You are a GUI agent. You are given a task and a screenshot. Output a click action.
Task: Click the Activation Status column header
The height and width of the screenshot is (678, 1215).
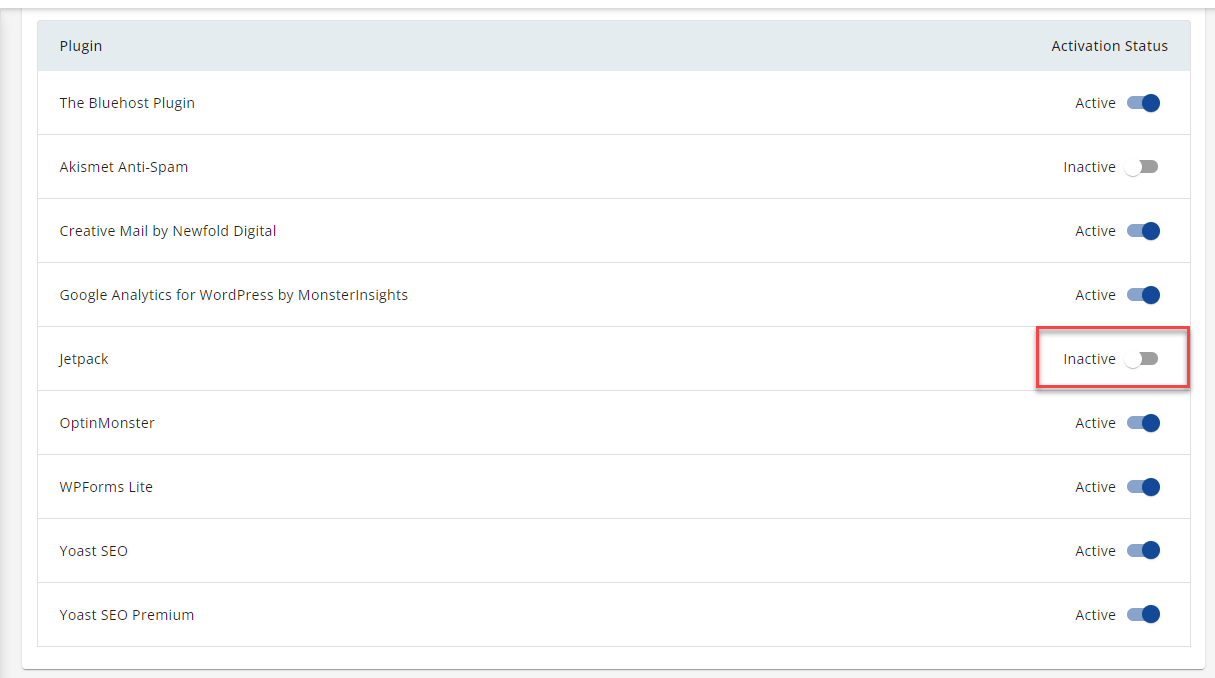coord(1109,45)
